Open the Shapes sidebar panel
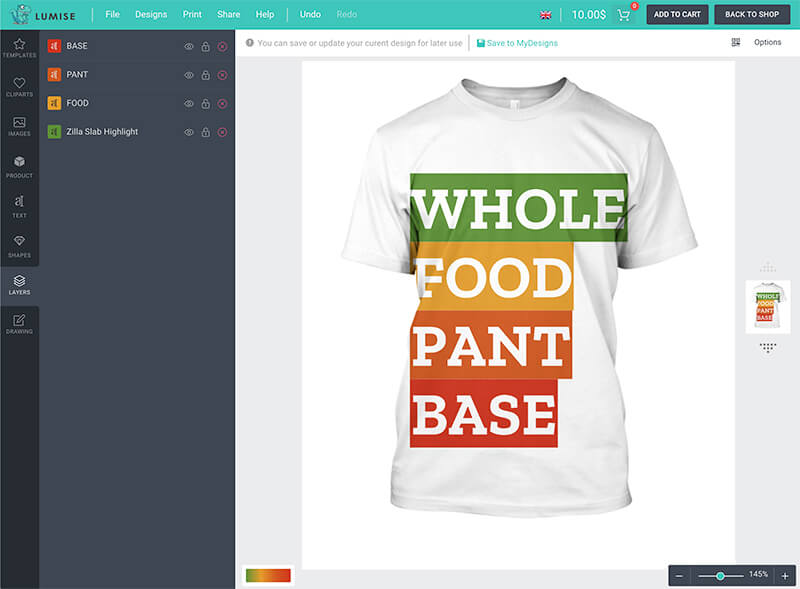 point(19,246)
